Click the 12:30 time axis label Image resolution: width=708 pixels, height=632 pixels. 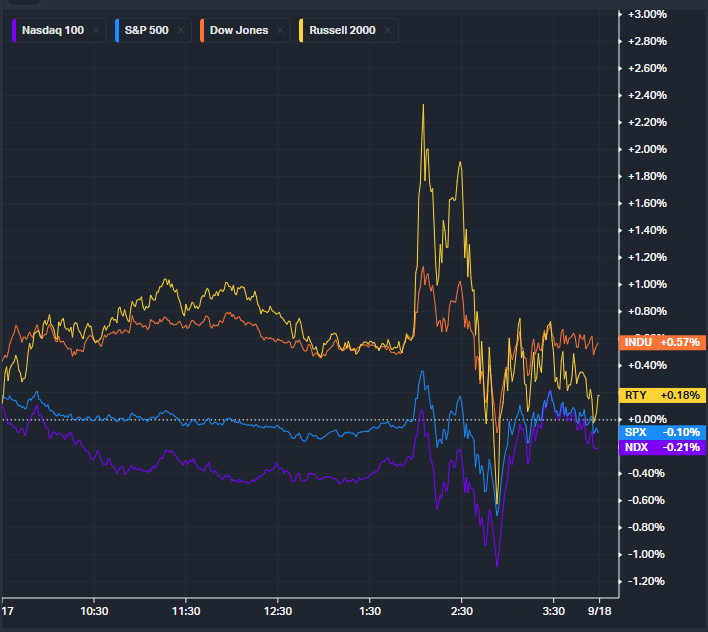278,611
